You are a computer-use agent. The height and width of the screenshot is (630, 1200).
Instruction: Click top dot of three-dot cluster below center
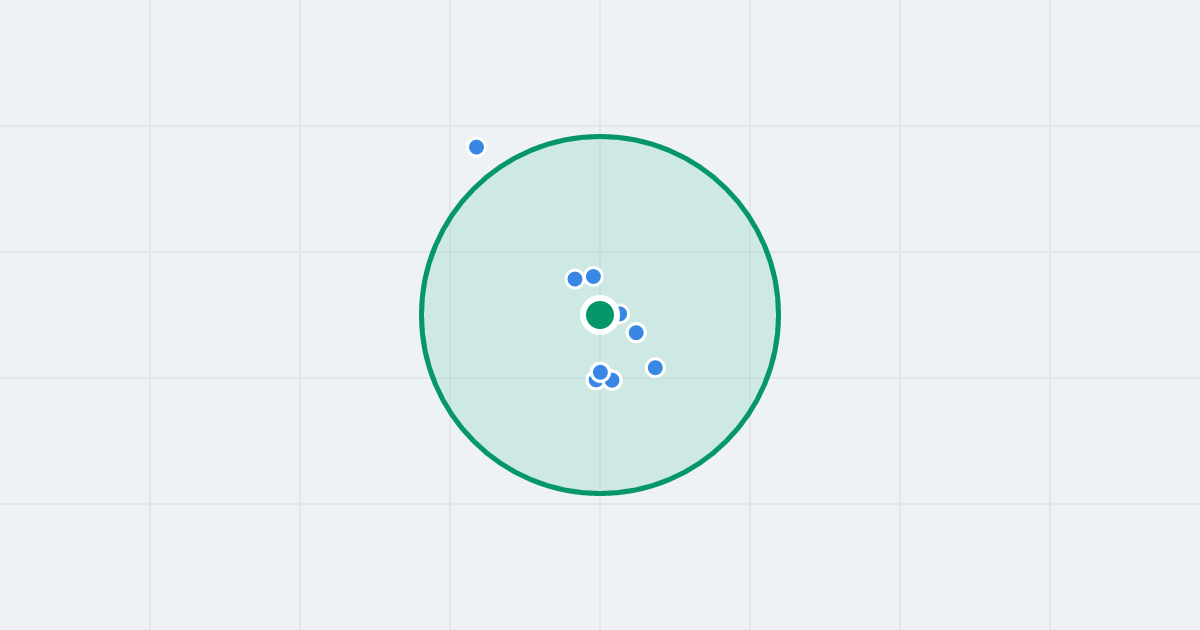(x=600, y=372)
